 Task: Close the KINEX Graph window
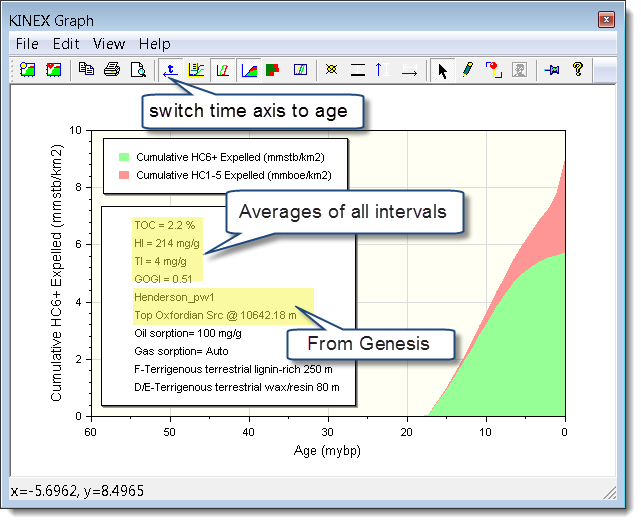(x=606, y=19)
